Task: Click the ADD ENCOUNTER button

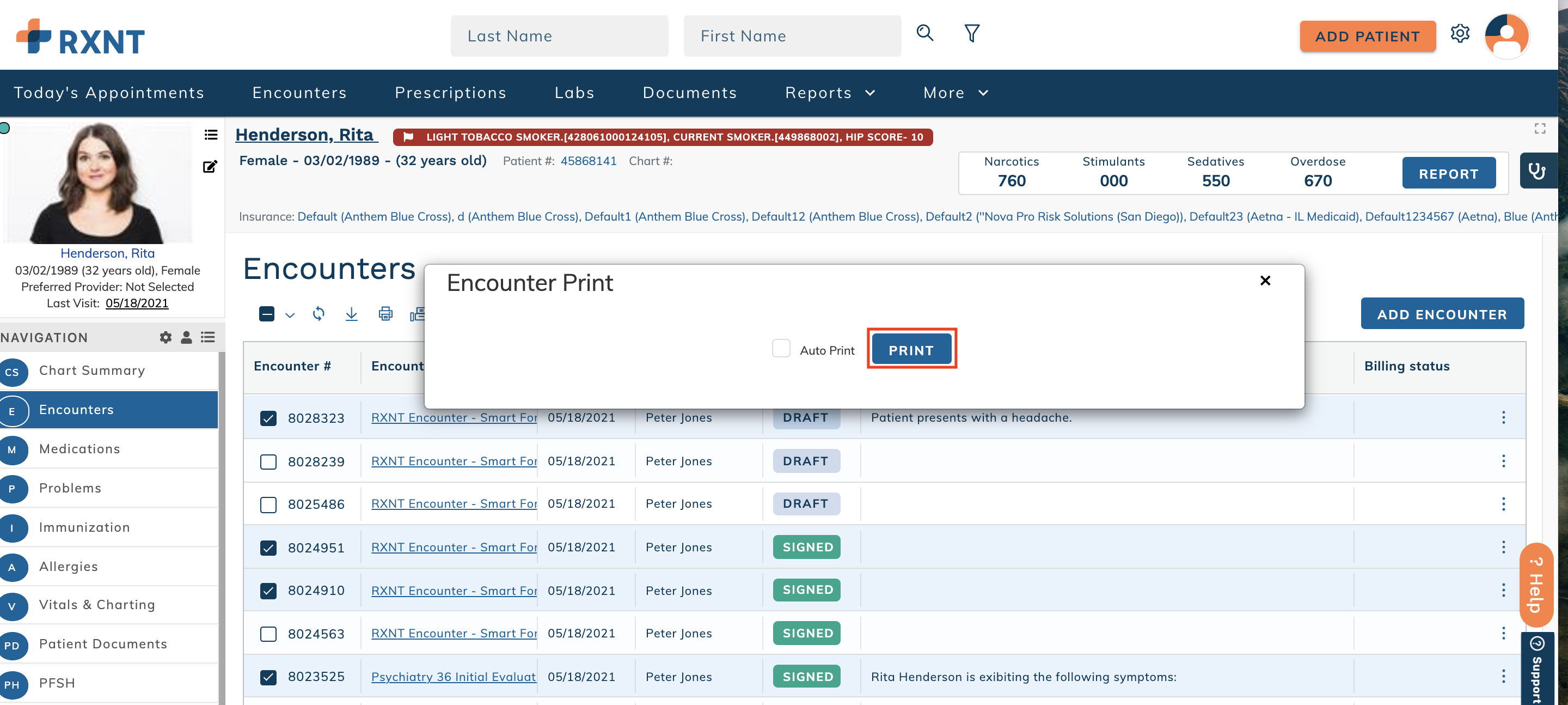Action: coord(1442,314)
